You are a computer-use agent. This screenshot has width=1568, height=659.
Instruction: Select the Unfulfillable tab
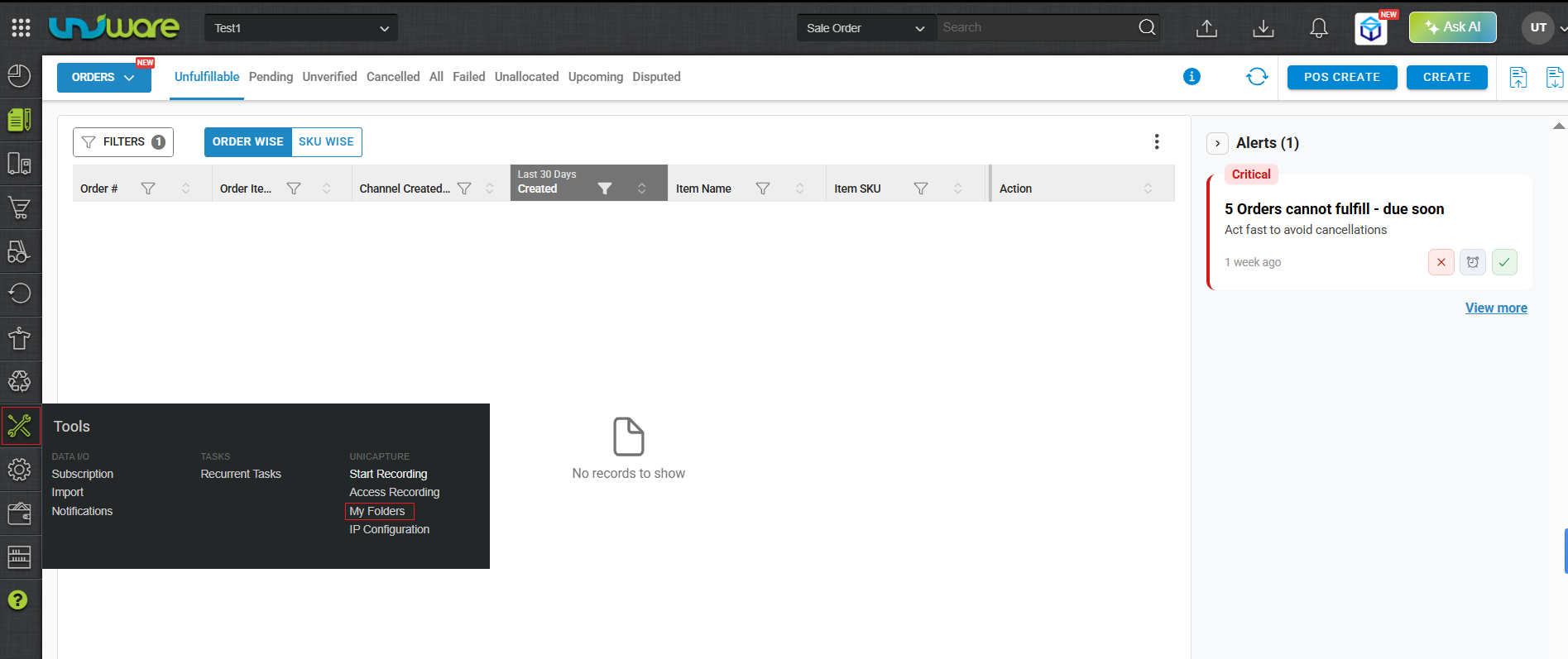pyautogui.click(x=207, y=77)
